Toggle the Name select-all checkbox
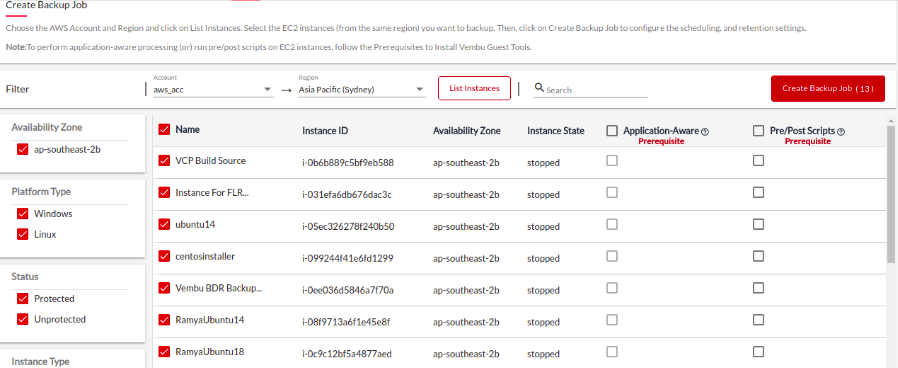Screen dimensions: 898x368 pyautogui.click(x=164, y=130)
